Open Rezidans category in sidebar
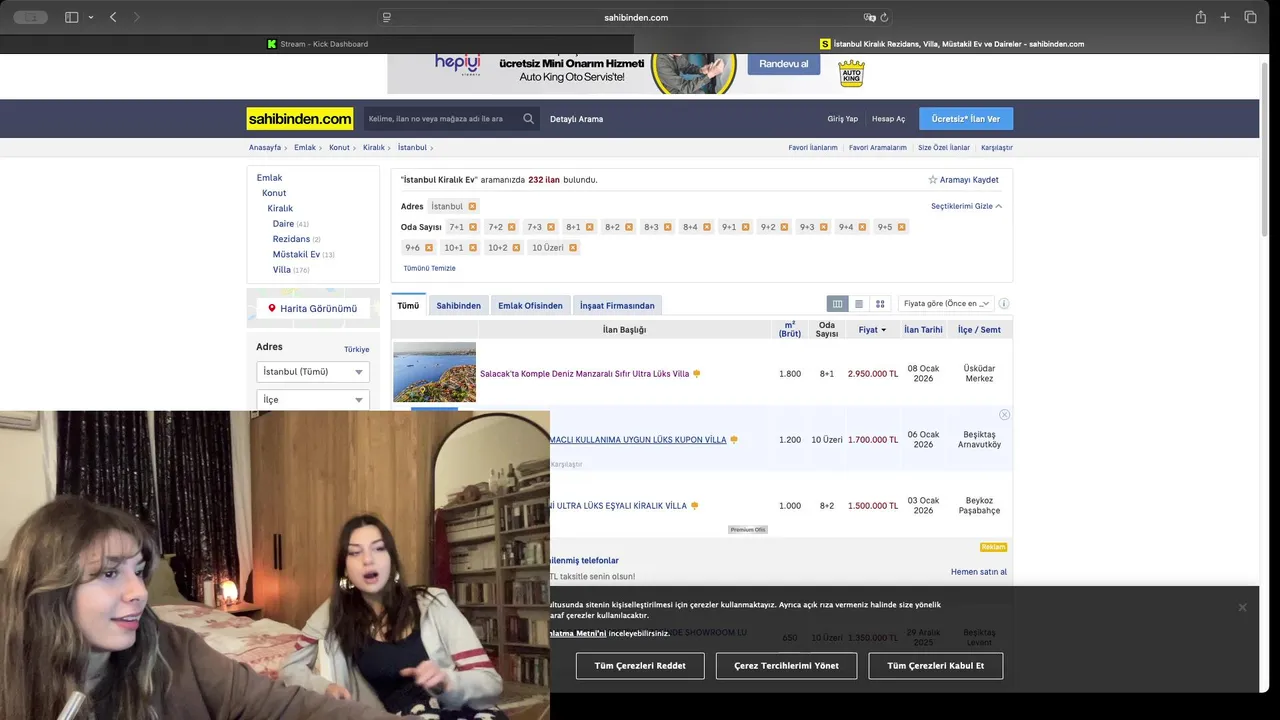This screenshot has width=1280, height=720. [x=291, y=239]
